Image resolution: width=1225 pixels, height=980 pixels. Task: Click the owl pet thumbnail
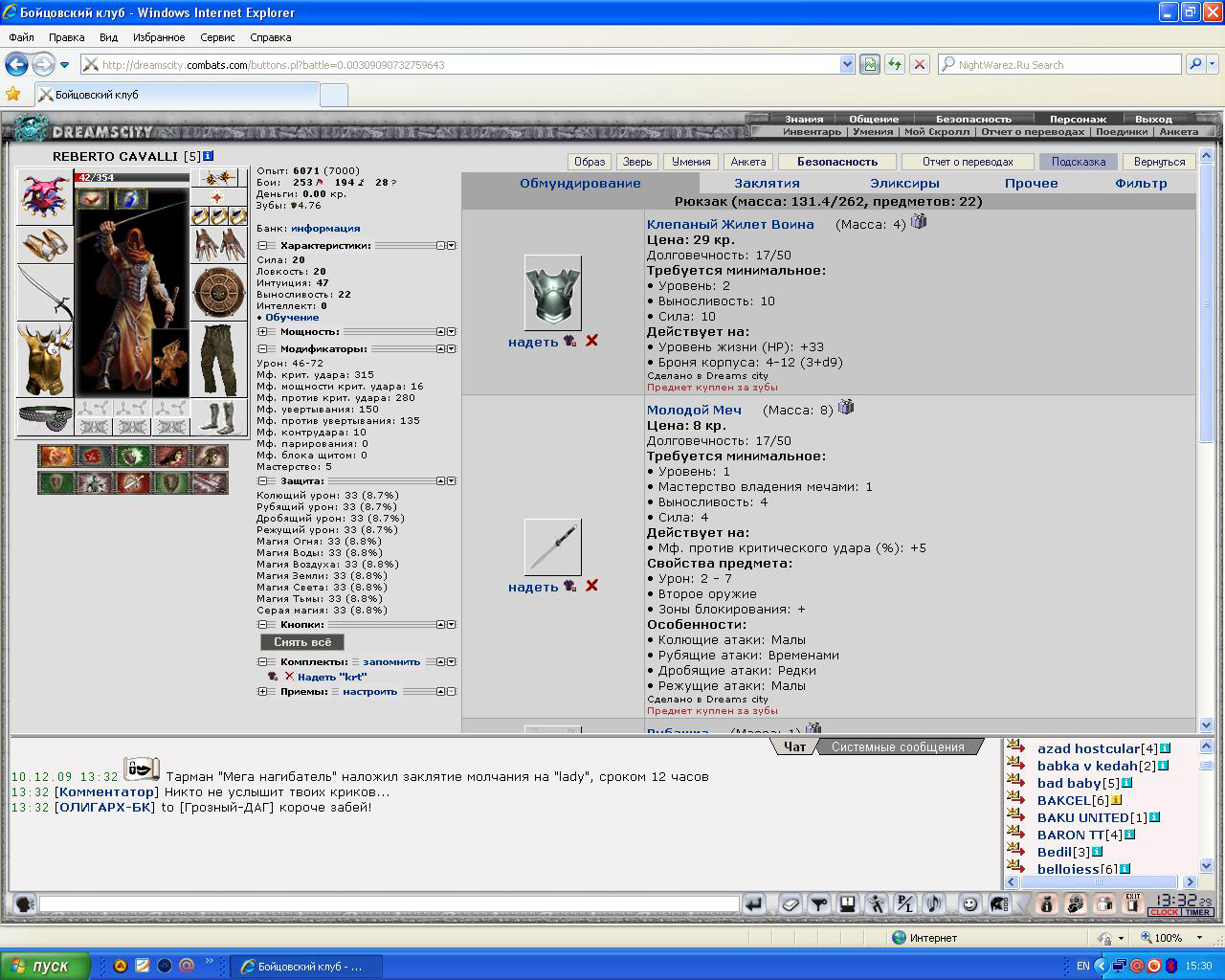click(x=170, y=362)
